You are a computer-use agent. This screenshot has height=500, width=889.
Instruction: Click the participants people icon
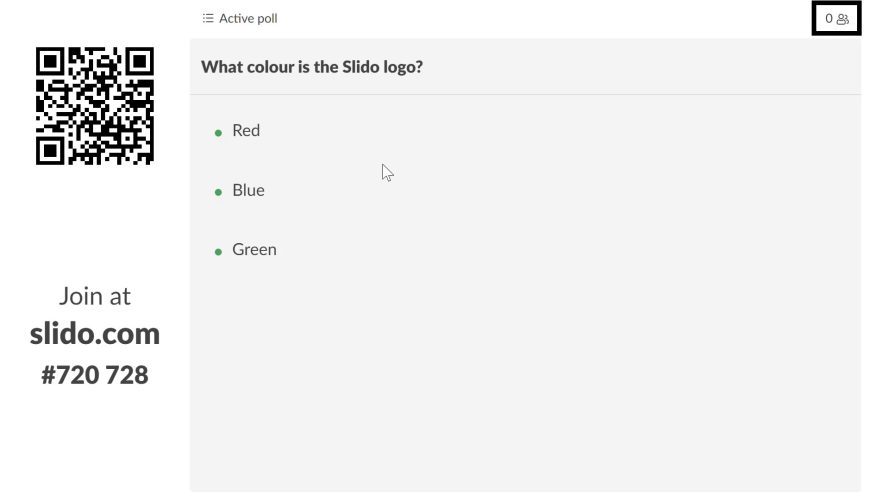coord(843,19)
